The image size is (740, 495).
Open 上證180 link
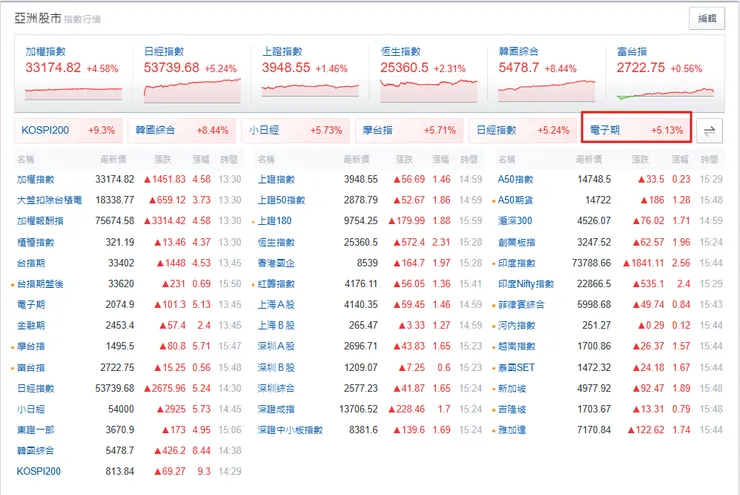pos(275,221)
